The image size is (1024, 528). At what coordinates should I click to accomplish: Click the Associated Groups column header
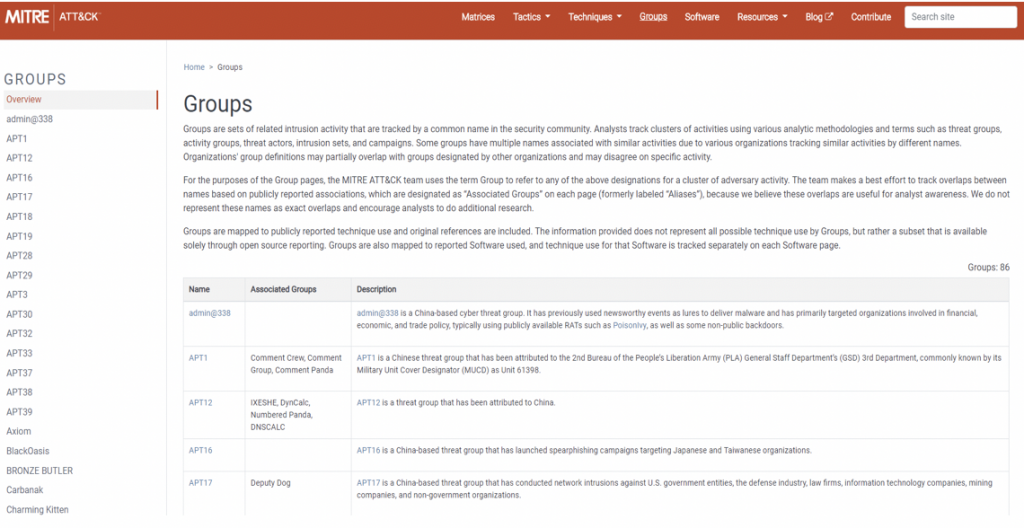click(x=283, y=289)
